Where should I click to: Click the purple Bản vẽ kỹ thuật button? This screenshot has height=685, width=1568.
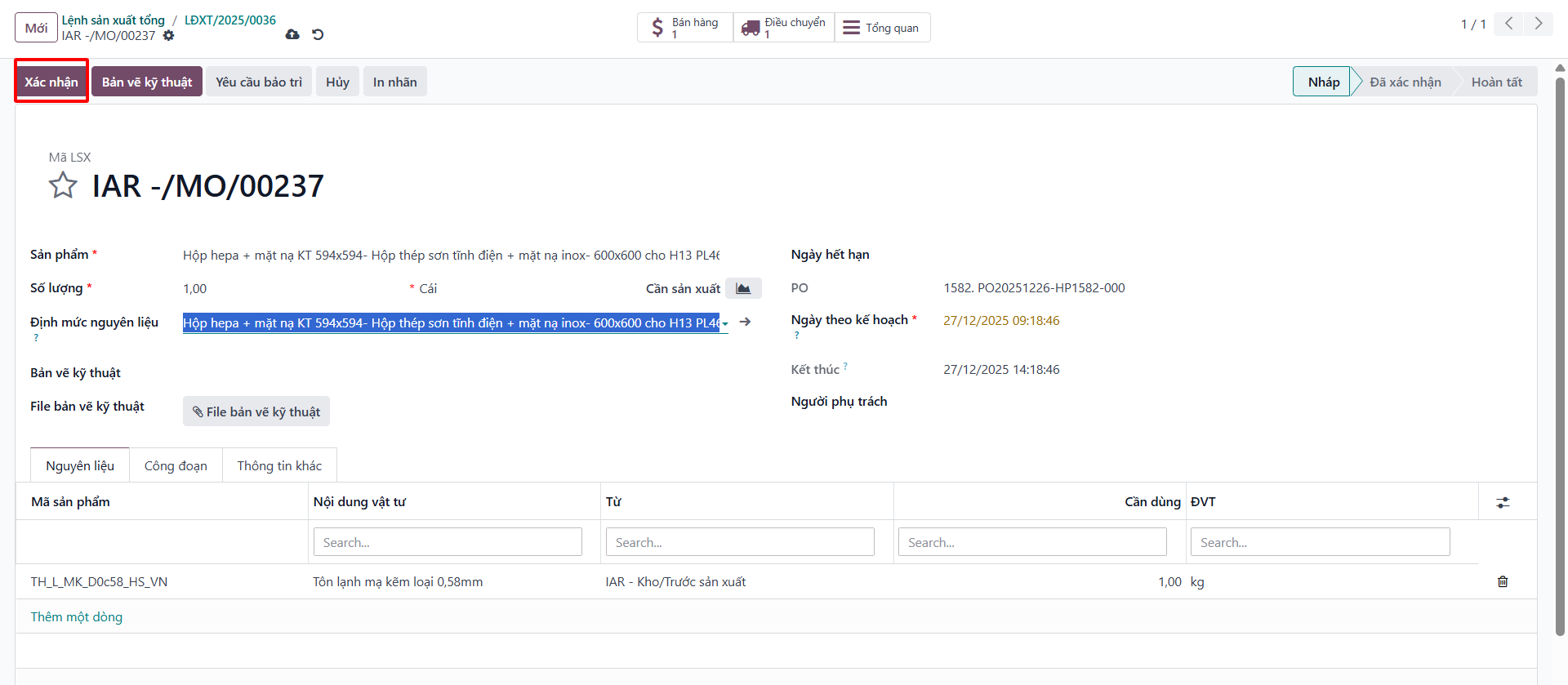[147, 82]
